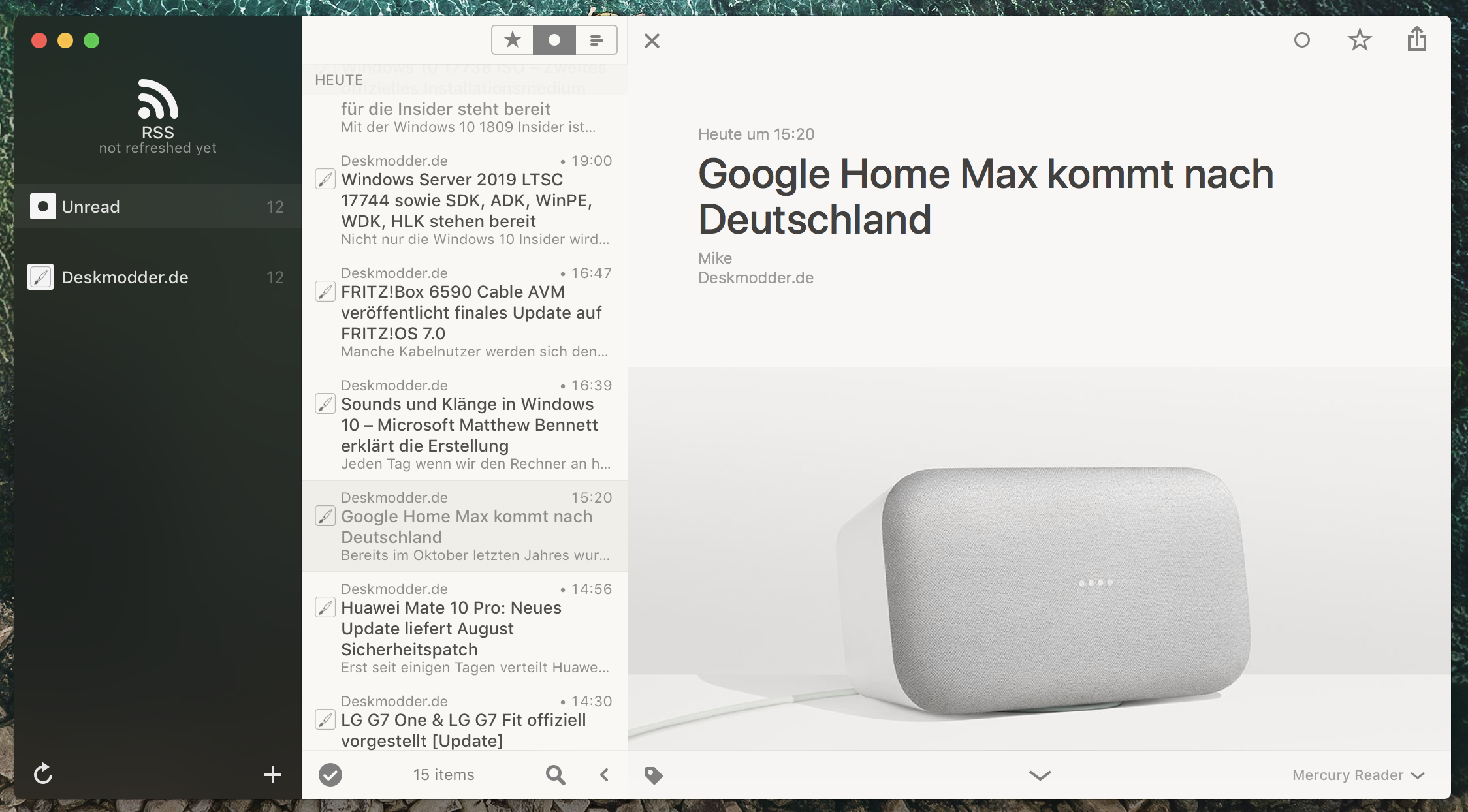The height and width of the screenshot is (812, 1468).
Task: Click the 16:47 timestamp in list
Action: tap(592, 273)
